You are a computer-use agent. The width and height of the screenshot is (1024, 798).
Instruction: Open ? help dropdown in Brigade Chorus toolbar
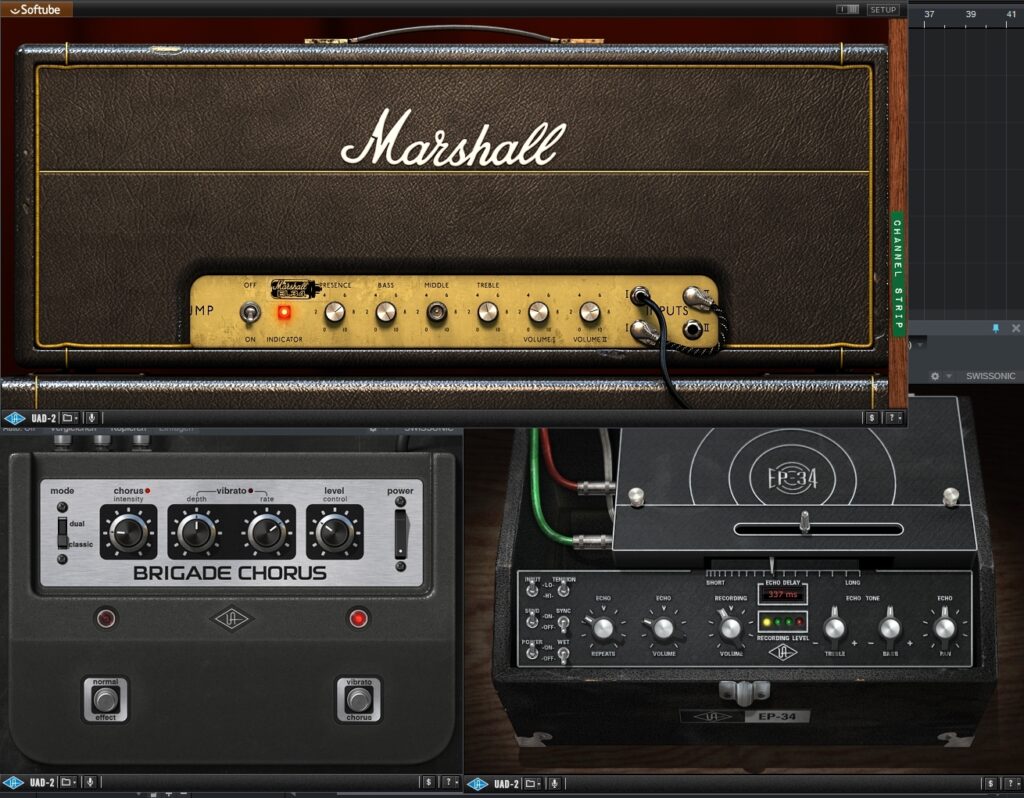pyautogui.click(x=451, y=782)
